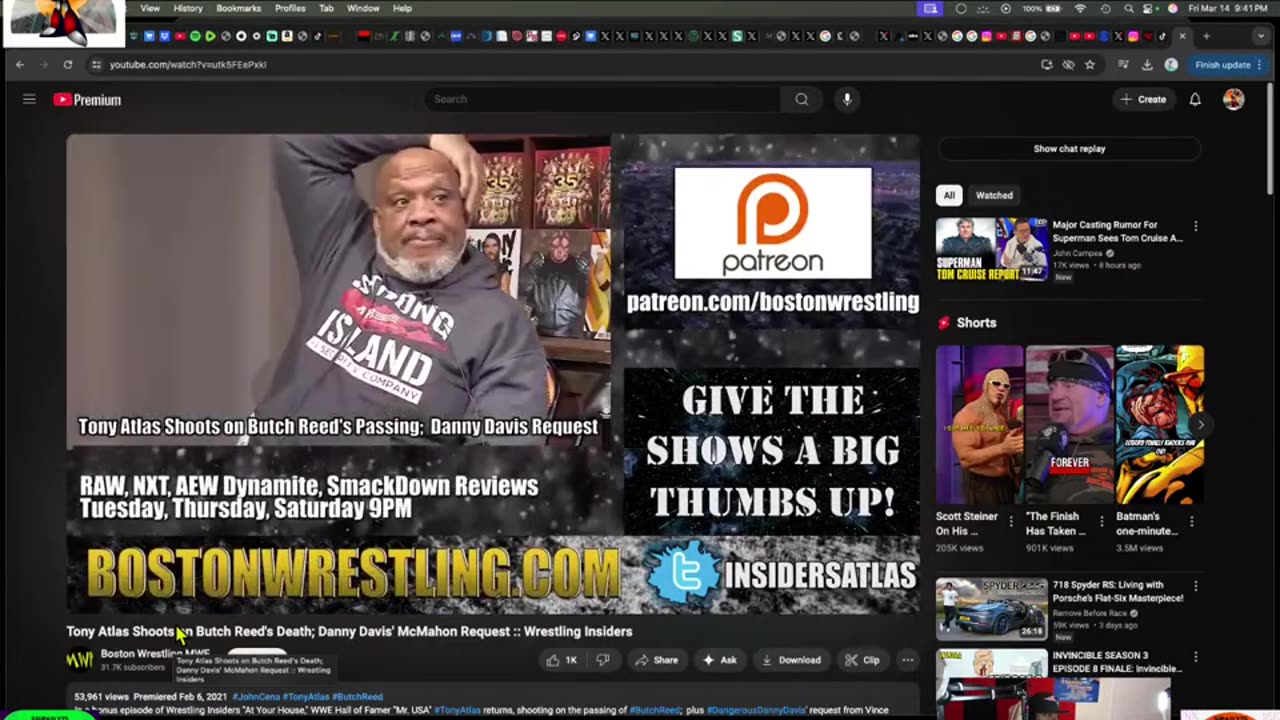Screen dimensions: 1280x720
Task: Open the account avatar menu
Action: point(1233,99)
